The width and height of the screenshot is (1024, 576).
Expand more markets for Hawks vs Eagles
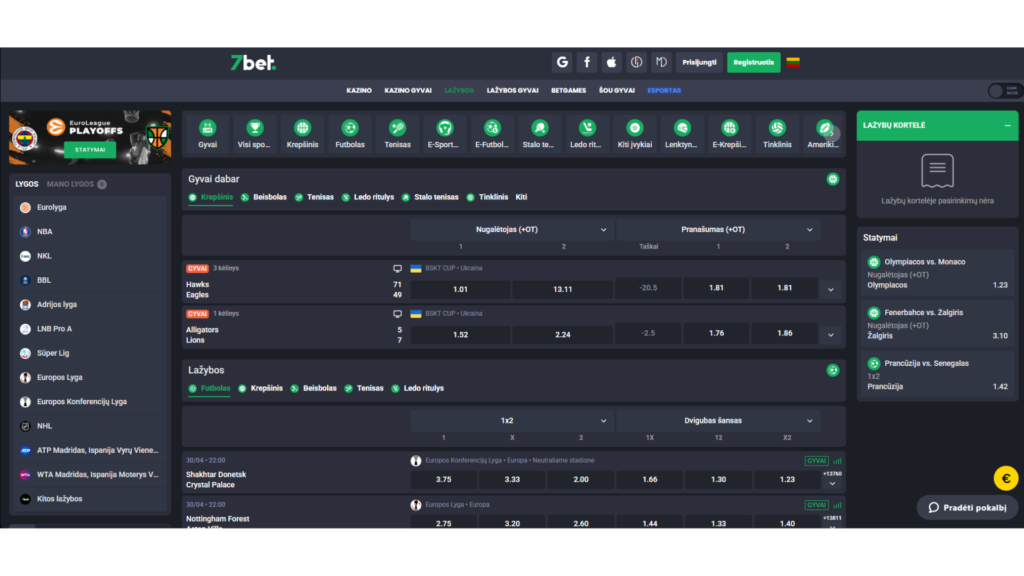pyautogui.click(x=831, y=289)
